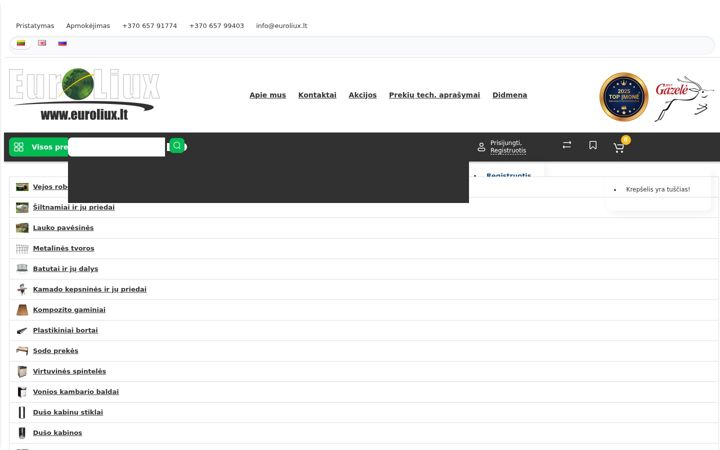720x450 pixels.
Task: Click Prisijungti, Registruotis link
Action: tap(508, 146)
